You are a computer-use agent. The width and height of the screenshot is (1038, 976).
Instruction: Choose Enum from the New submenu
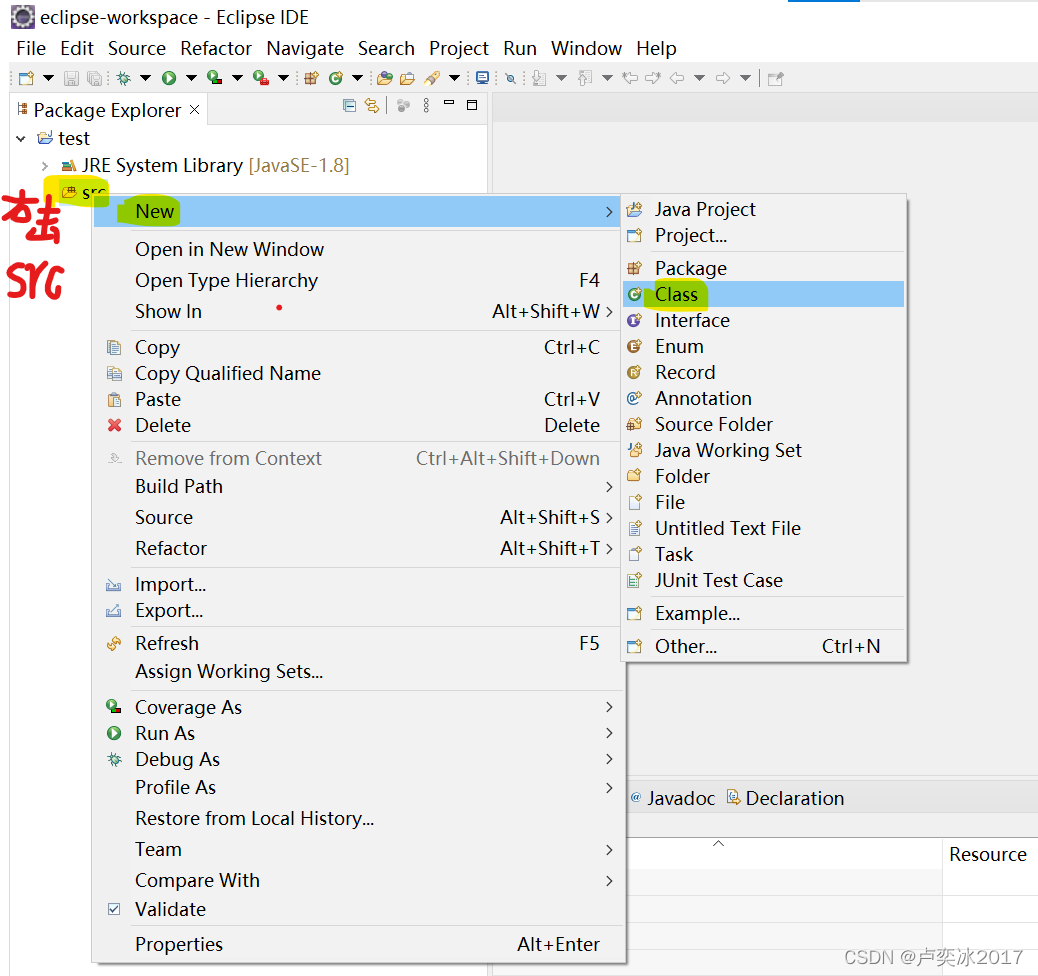coord(764,346)
